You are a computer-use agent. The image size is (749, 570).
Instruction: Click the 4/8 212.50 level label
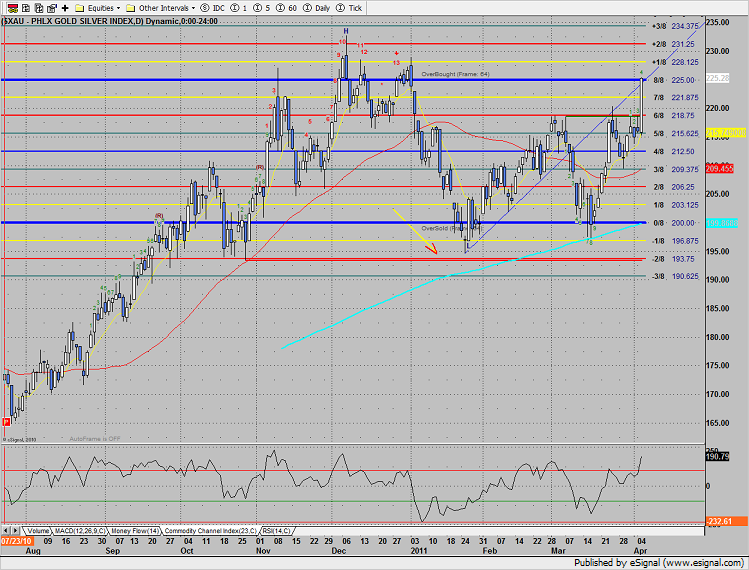point(674,151)
